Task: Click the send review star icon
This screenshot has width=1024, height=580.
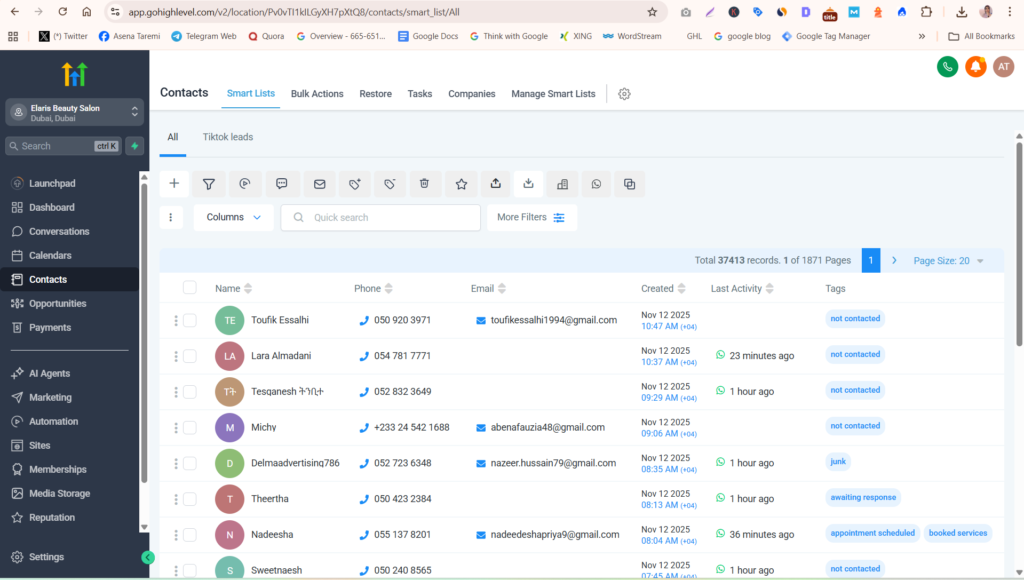Action: pyautogui.click(x=461, y=184)
